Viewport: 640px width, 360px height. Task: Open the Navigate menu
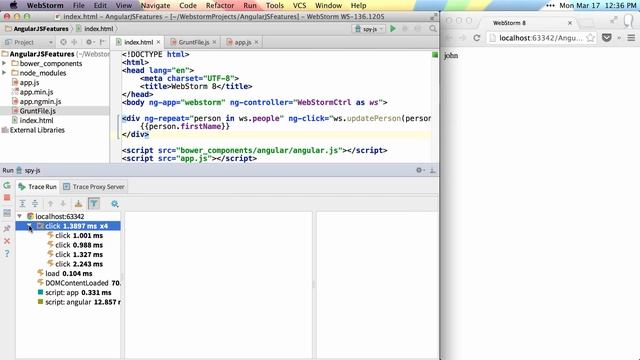point(156,5)
